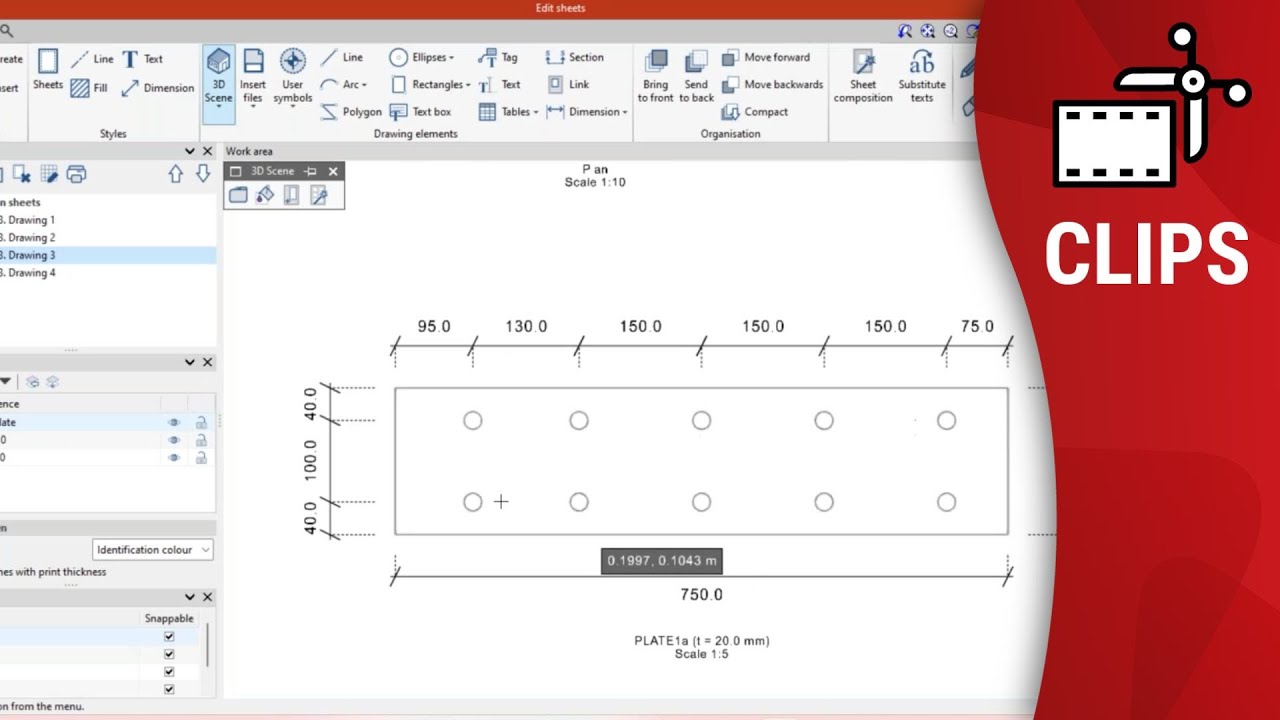Move sheet up with the up arrow
The image size is (1280, 720).
176,174
